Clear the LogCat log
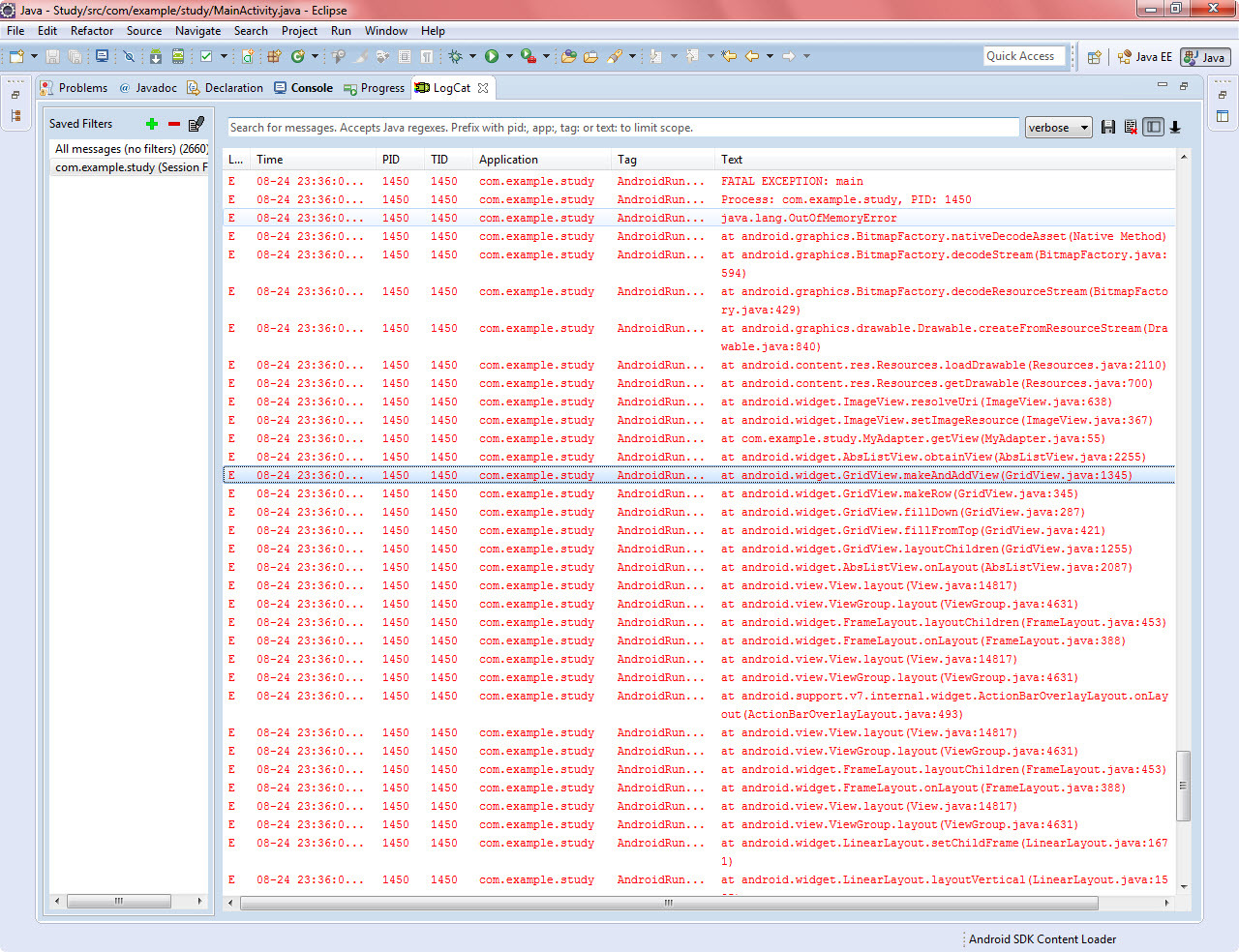This screenshot has width=1239, height=952. click(1131, 127)
